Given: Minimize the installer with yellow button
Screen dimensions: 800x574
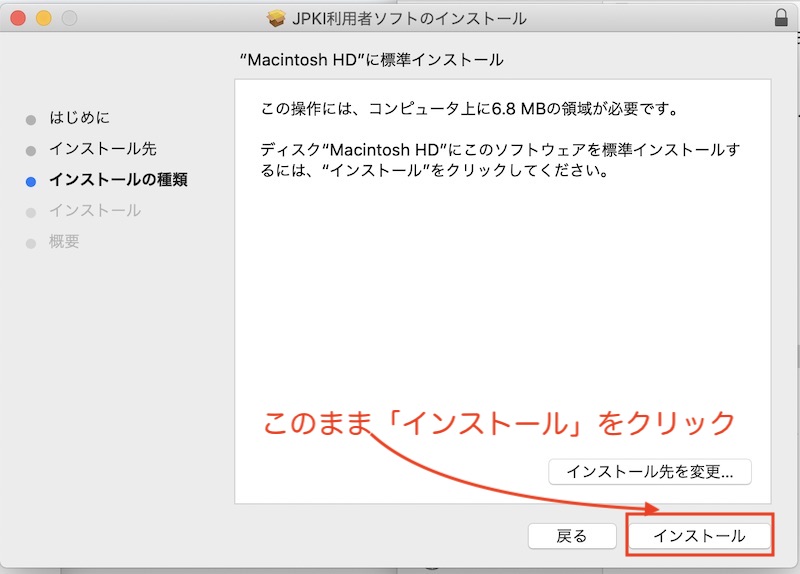Looking at the screenshot, I should point(44,18).
